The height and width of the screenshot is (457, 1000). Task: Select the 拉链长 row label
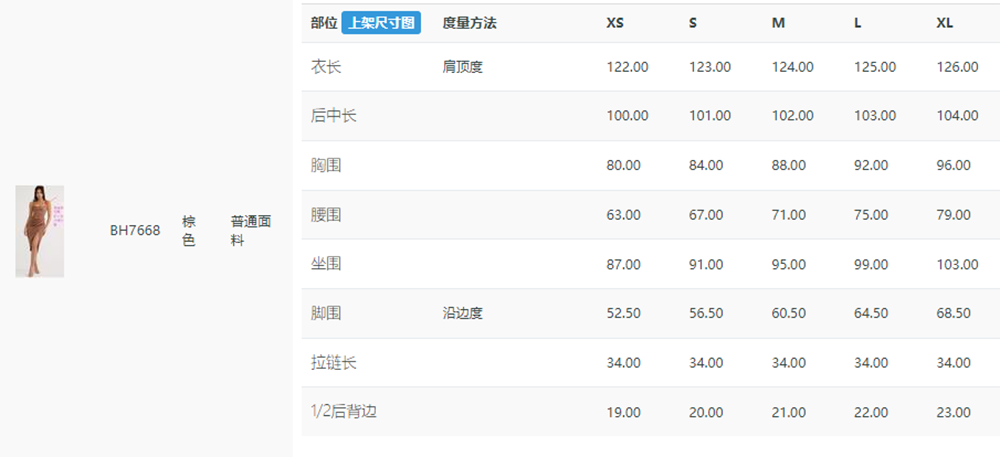(x=334, y=363)
